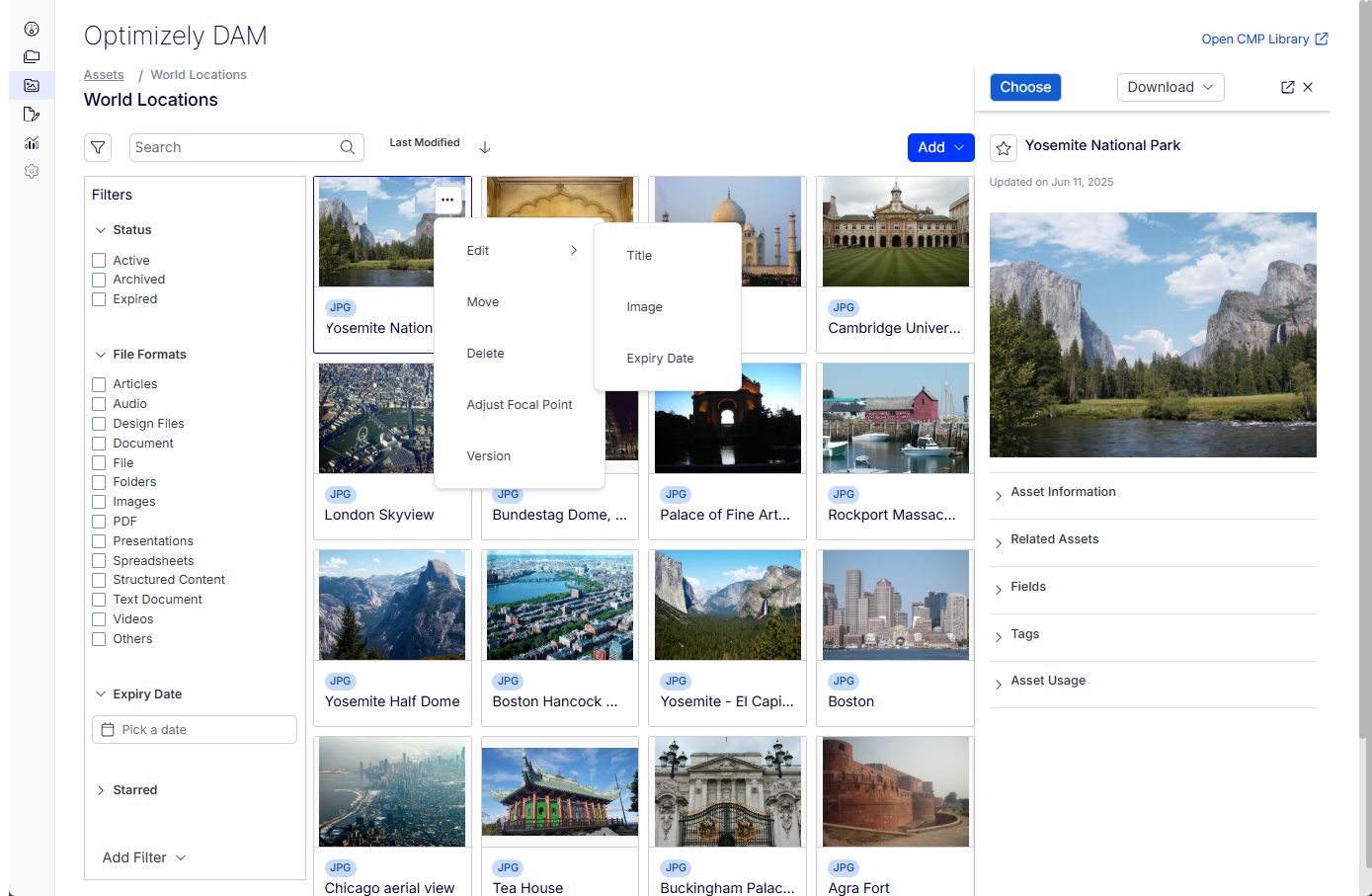Image resolution: width=1372 pixels, height=896 pixels.
Task: Click the Pick a date field
Action: [195, 730]
